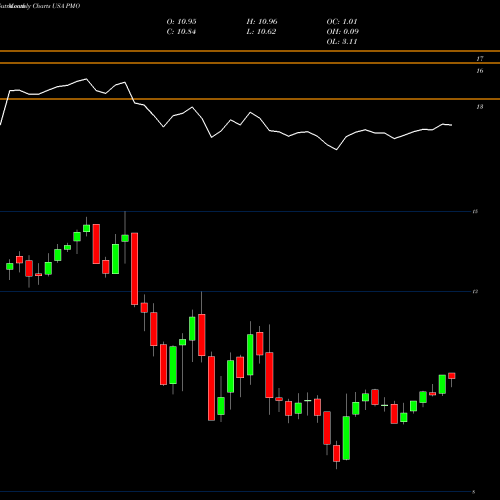Click the tallest green candle near the chart's lowest point
Image resolution: width=500 pixels, height=500 pixels.
click(x=346, y=438)
